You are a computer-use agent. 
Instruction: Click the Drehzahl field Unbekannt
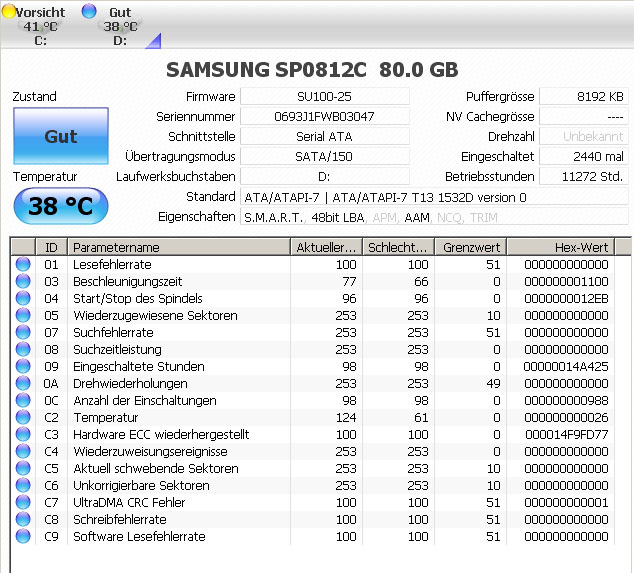[x=584, y=136]
